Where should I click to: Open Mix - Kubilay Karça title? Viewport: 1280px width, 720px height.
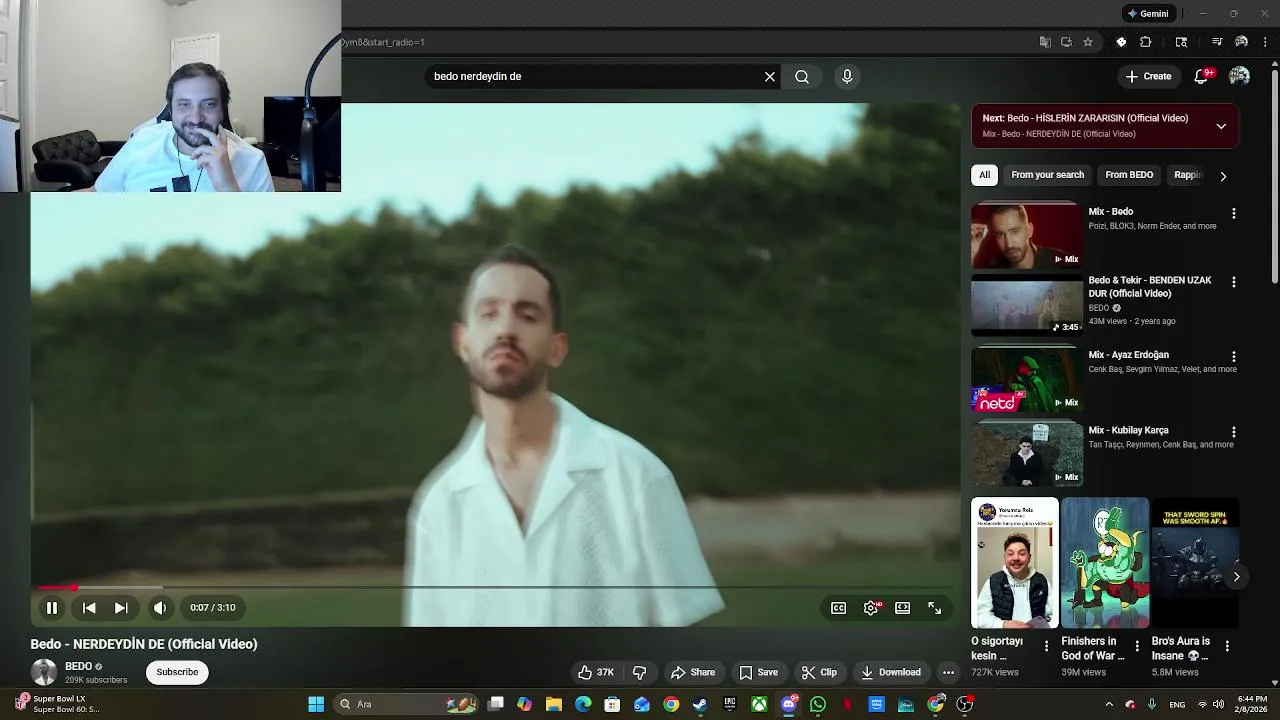pos(1128,431)
